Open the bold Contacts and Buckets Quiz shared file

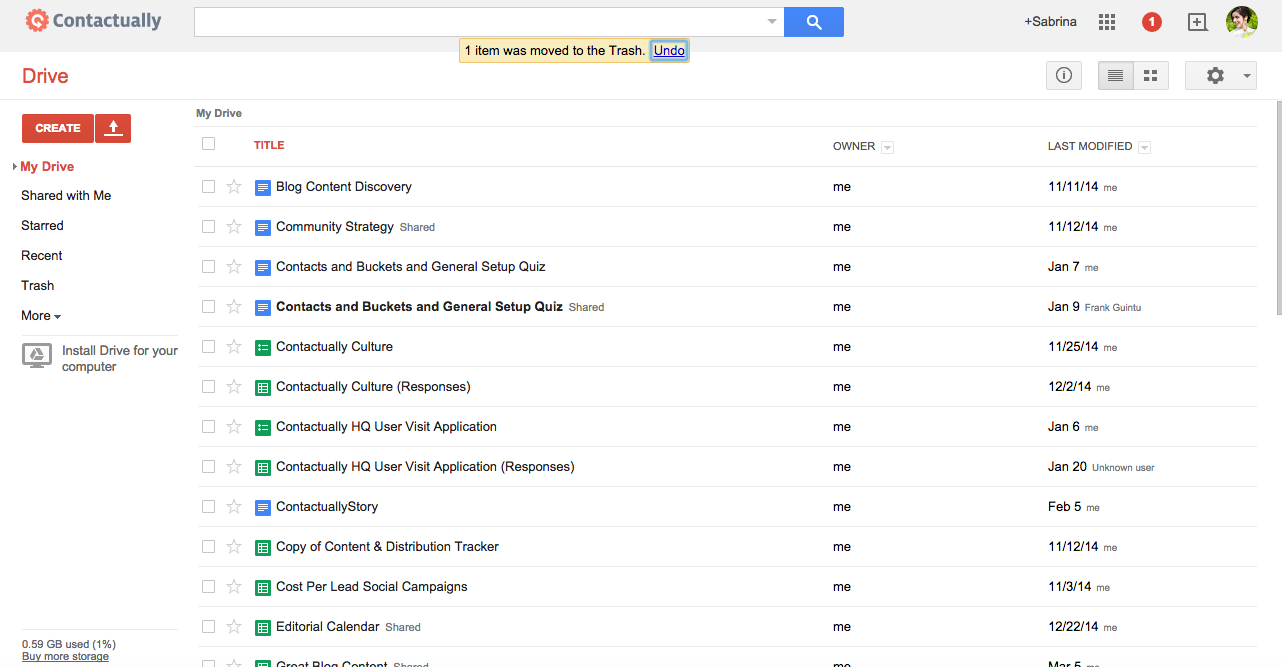[x=419, y=307]
